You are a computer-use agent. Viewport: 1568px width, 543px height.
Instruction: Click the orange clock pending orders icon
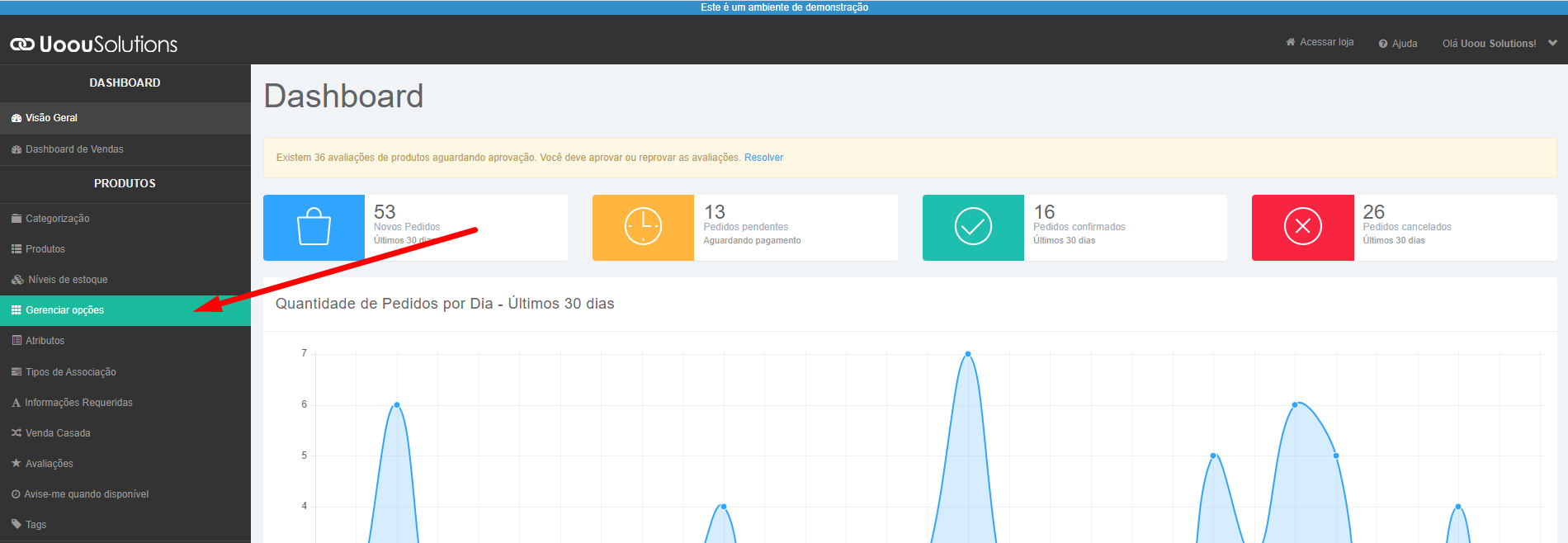(643, 227)
